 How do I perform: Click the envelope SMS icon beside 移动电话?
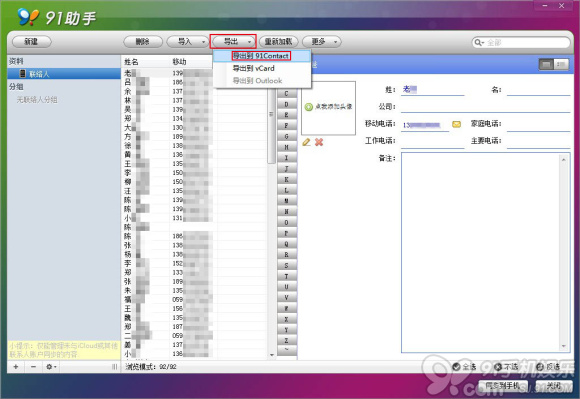point(456,124)
